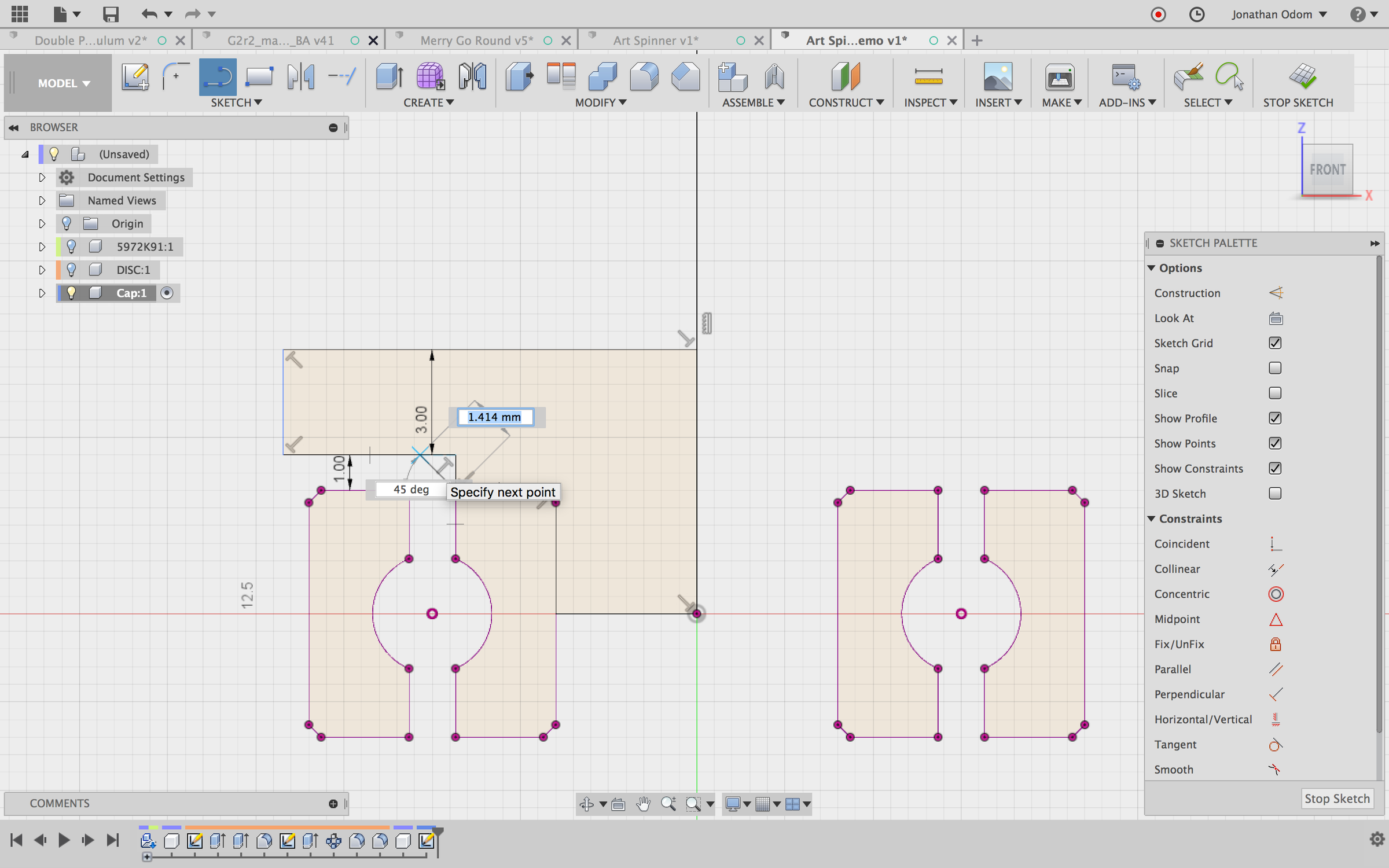Image resolution: width=1389 pixels, height=868 pixels.
Task: Collapse the Constraints section in palette
Action: [x=1152, y=519]
